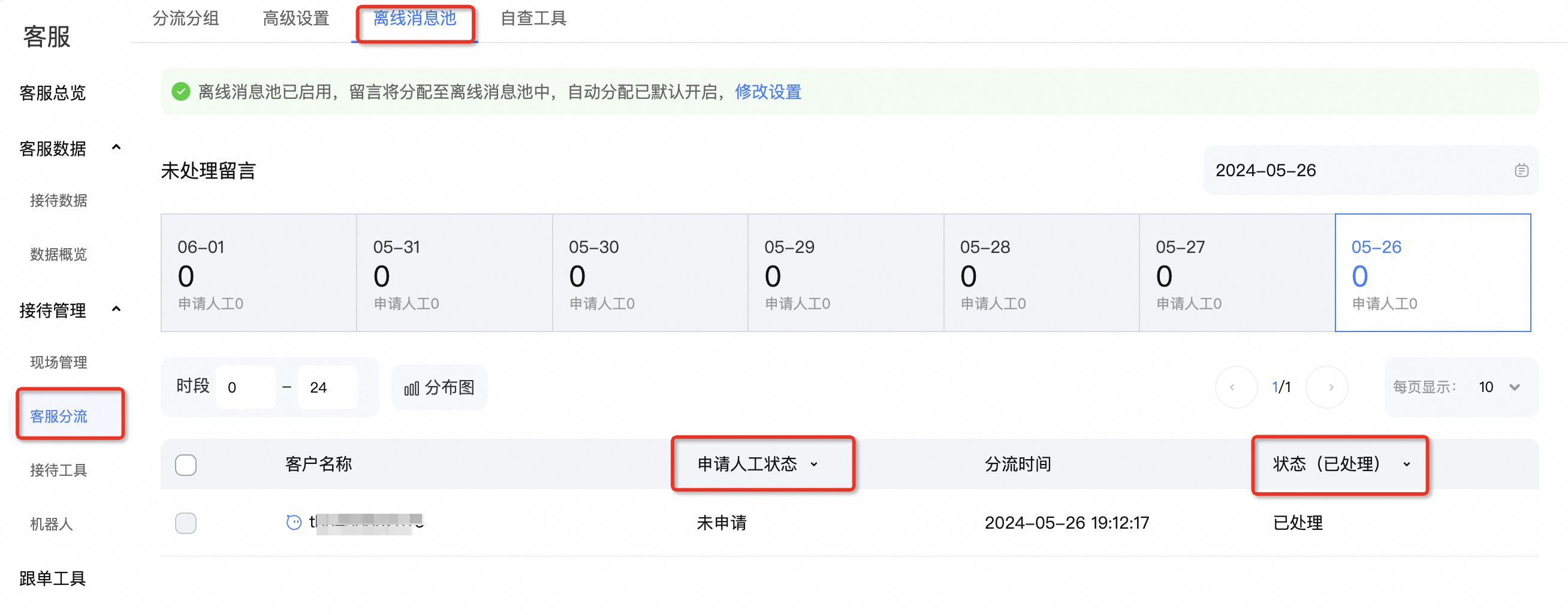The height and width of the screenshot is (615, 1568).
Task: Open 现场管理 in the sidebar
Action: coord(58,362)
